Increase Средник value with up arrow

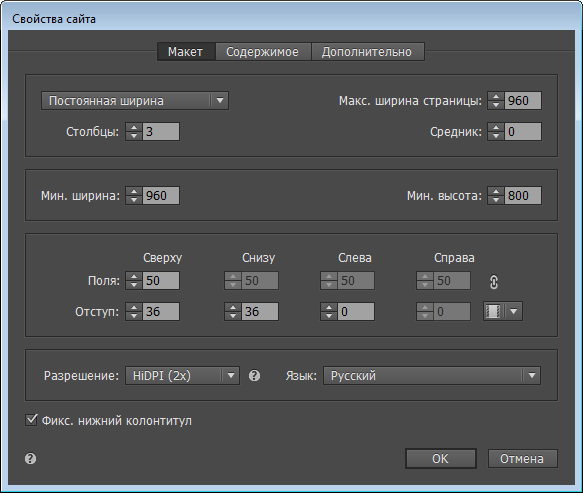[496, 128]
